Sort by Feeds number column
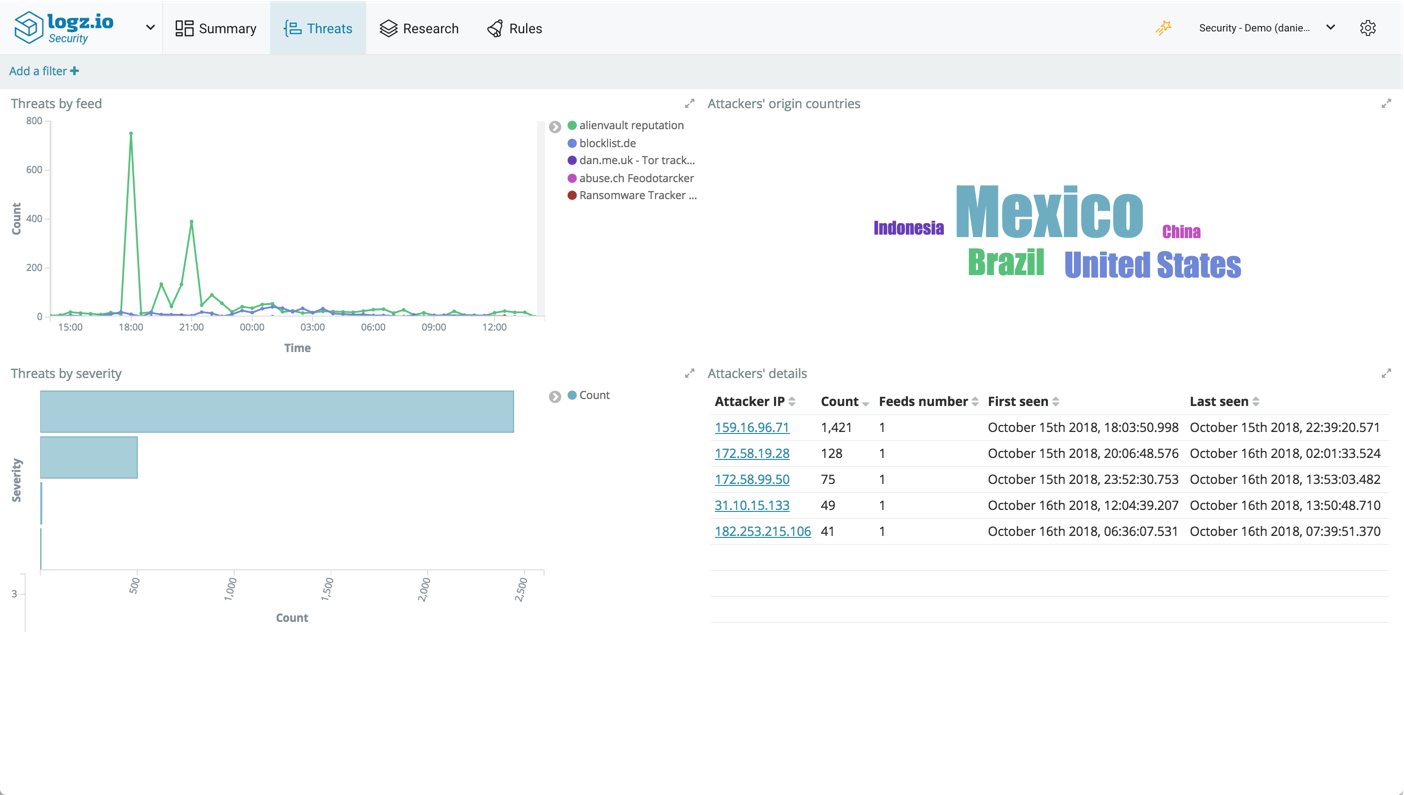This screenshot has width=1404, height=795. (x=928, y=401)
